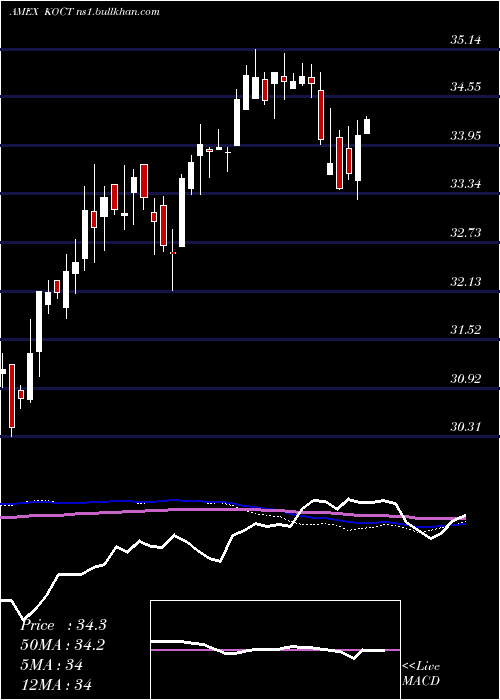The height and width of the screenshot is (700, 500).
Task: Click inside the MACD inset chart box
Action: [275, 650]
